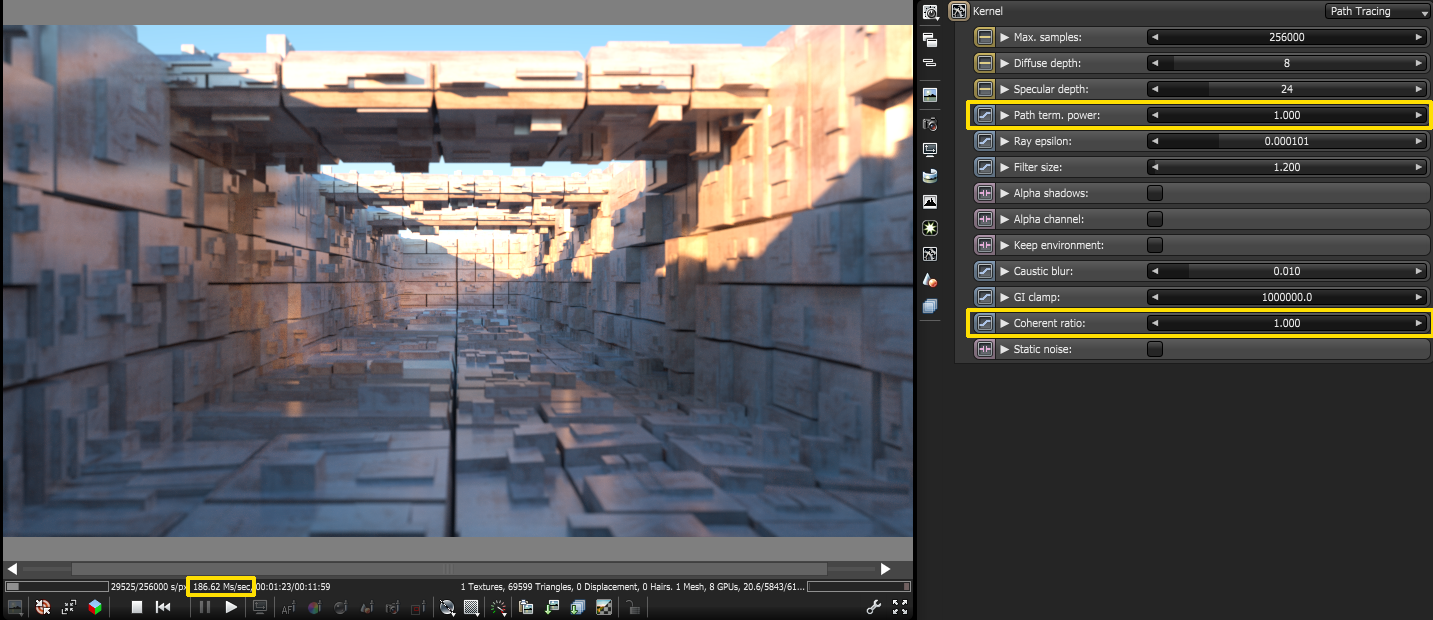Expand the Caustic blur row triangle
Screen dimensions: 1433x620
coord(1005,271)
